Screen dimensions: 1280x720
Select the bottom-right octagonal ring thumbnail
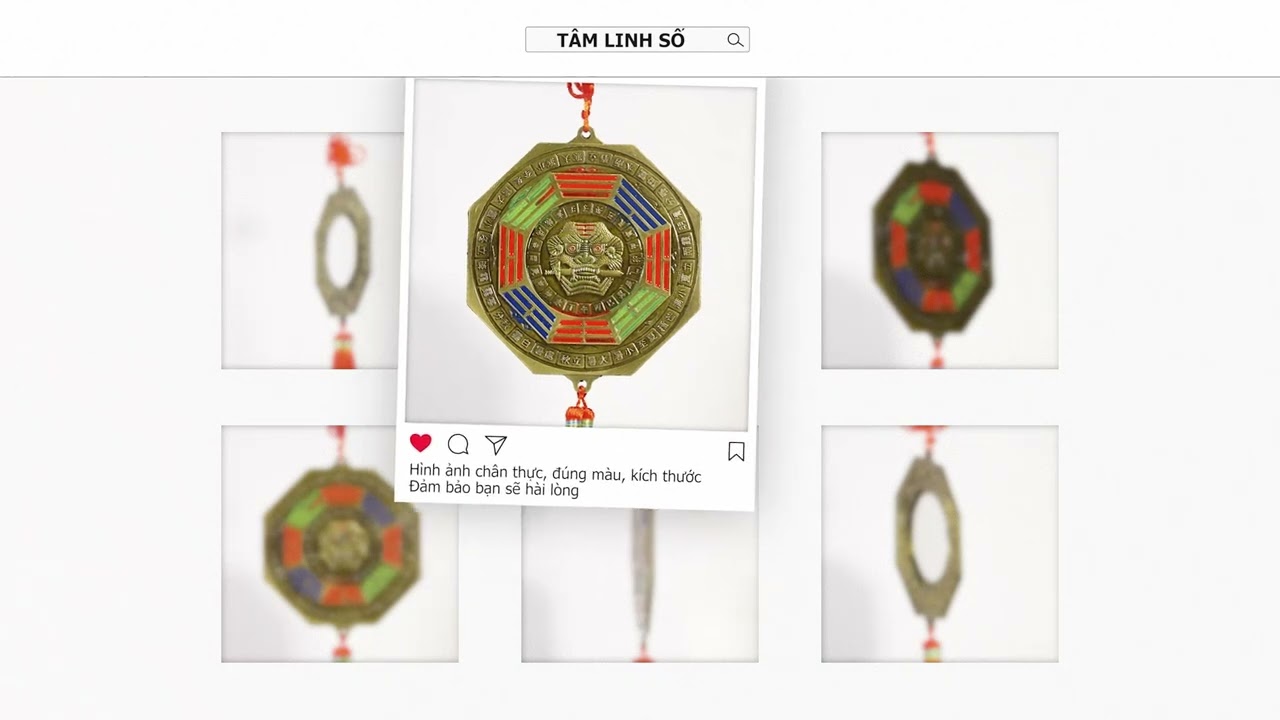point(940,544)
